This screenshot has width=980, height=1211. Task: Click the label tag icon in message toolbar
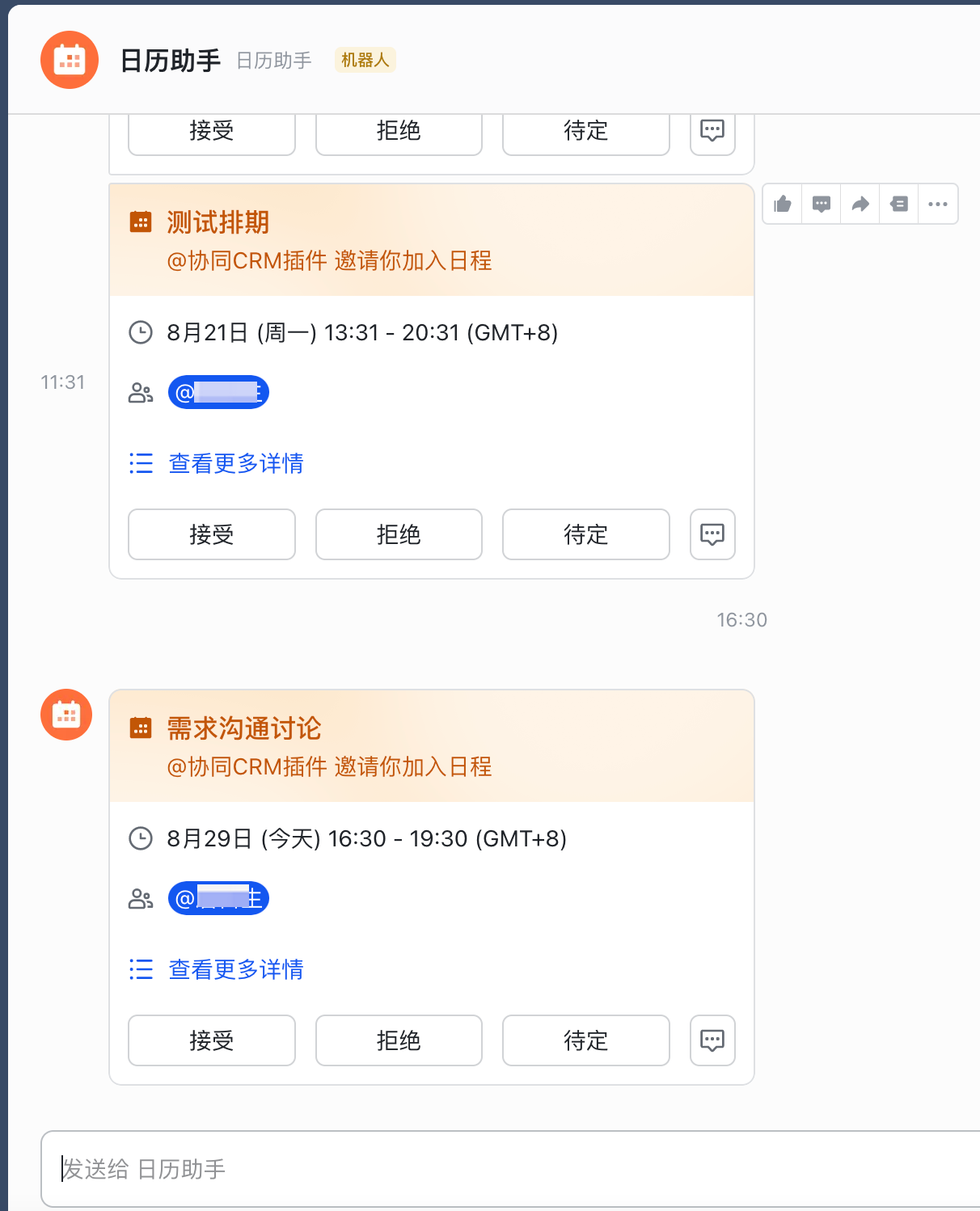tap(899, 204)
